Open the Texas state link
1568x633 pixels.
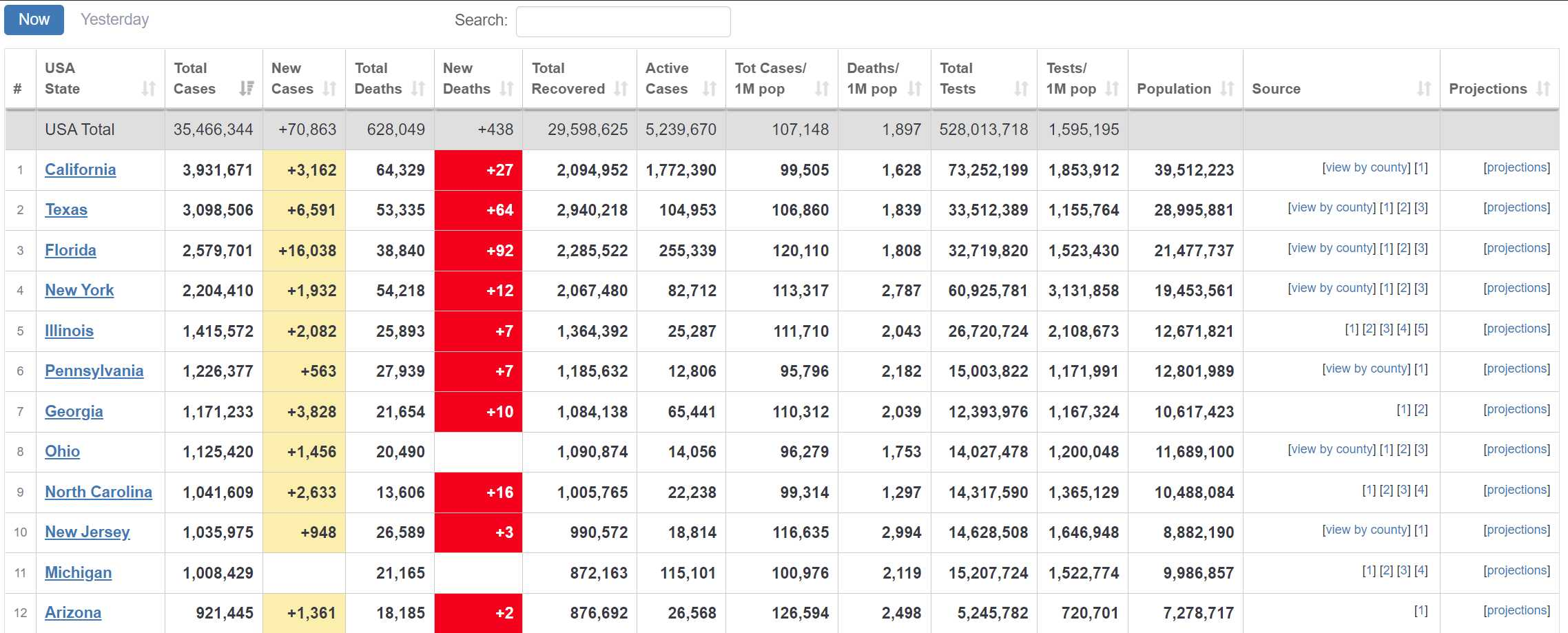click(66, 209)
